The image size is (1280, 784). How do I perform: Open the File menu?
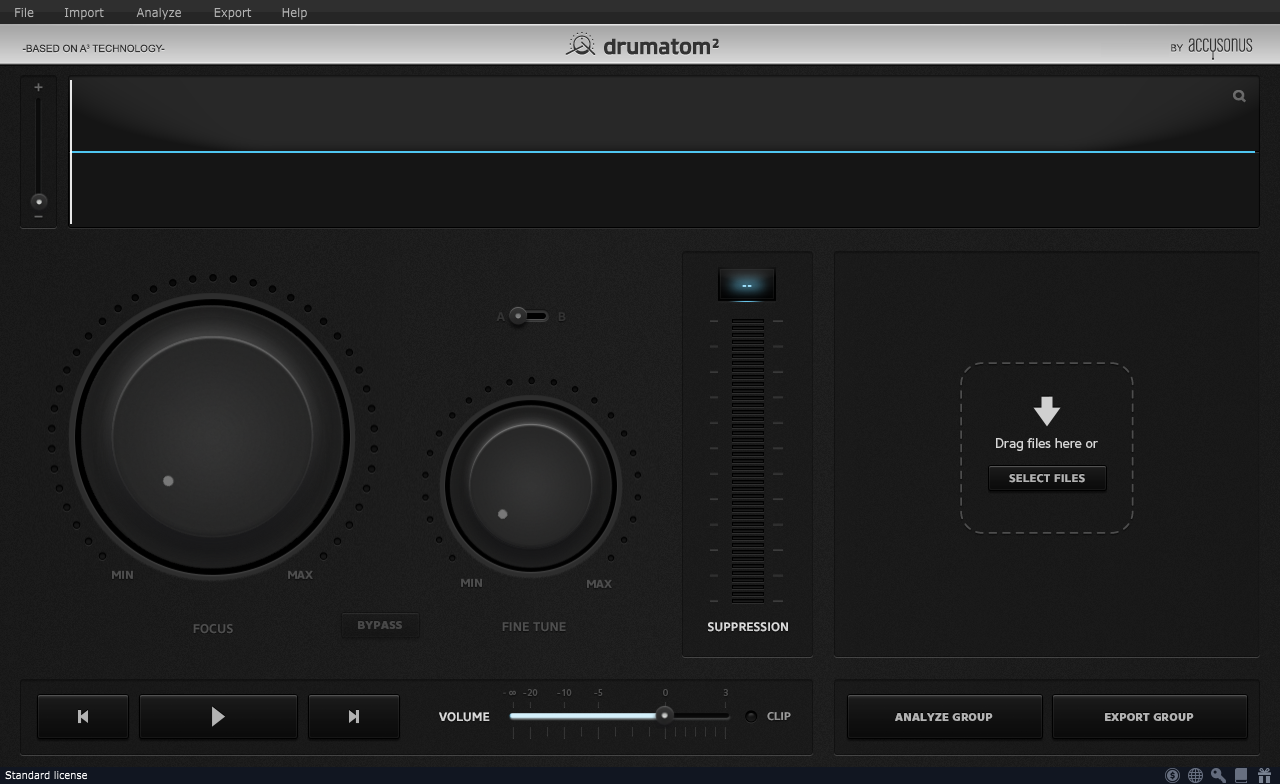(x=24, y=12)
